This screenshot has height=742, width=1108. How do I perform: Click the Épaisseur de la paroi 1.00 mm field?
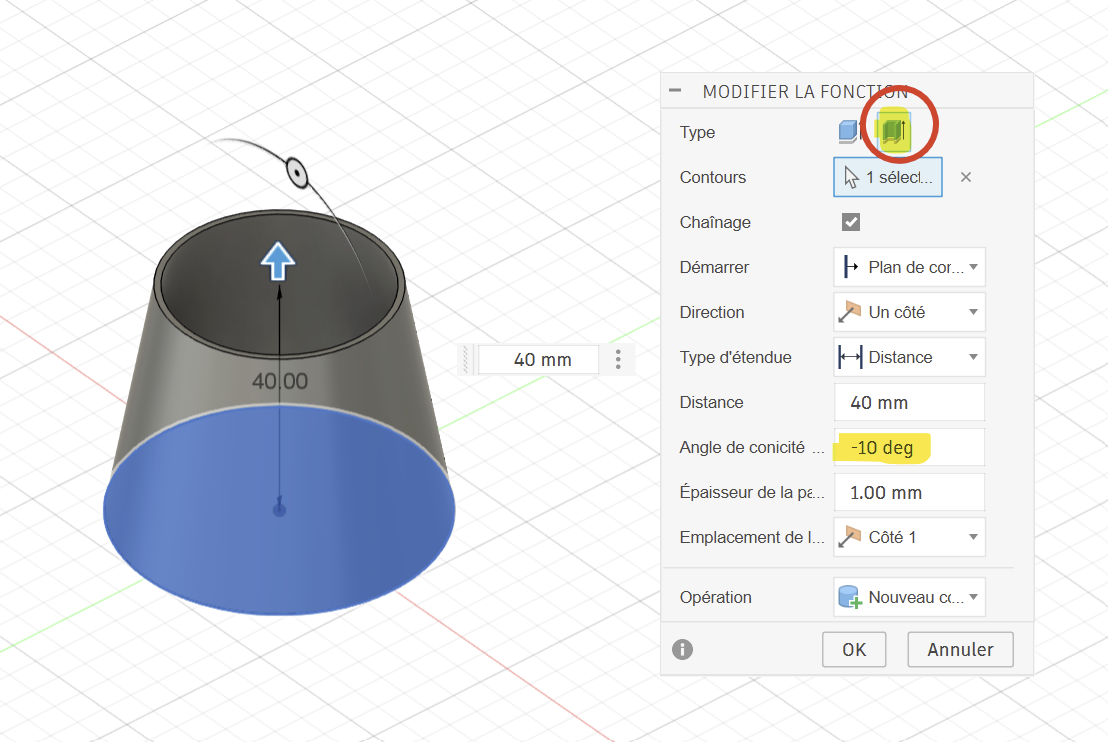click(x=909, y=493)
